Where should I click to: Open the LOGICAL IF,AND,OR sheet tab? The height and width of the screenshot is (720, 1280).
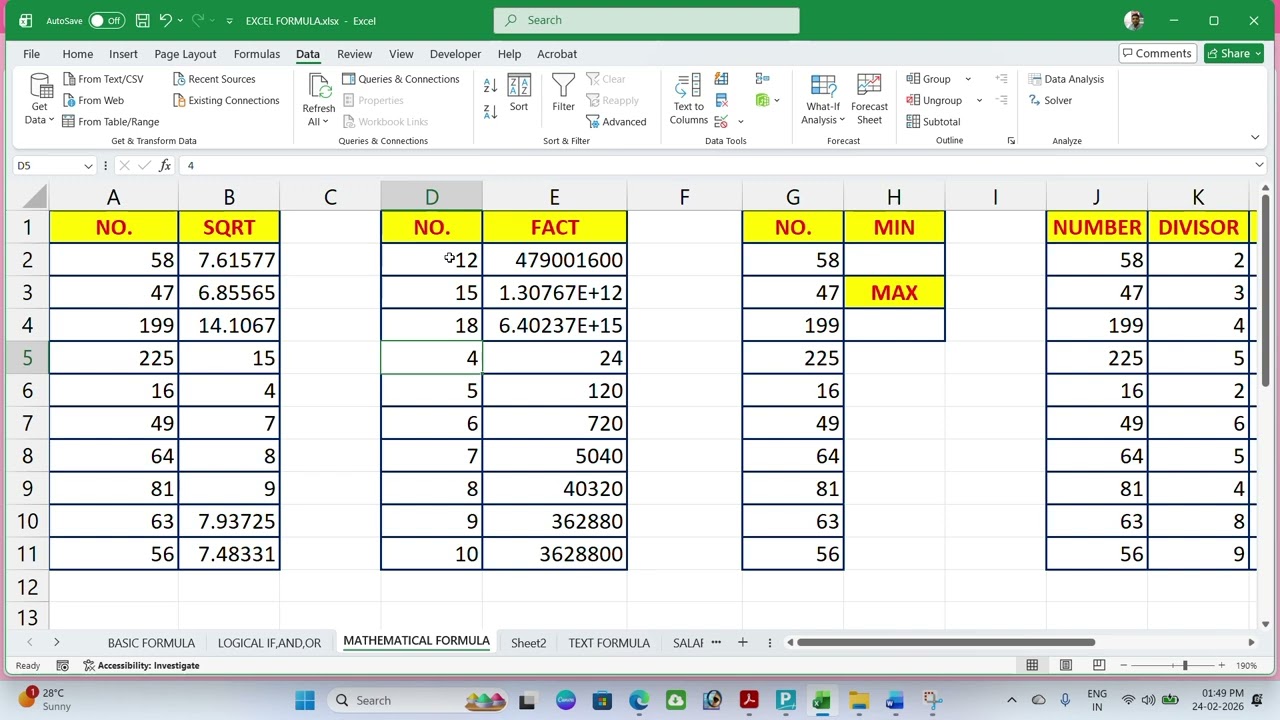click(269, 643)
